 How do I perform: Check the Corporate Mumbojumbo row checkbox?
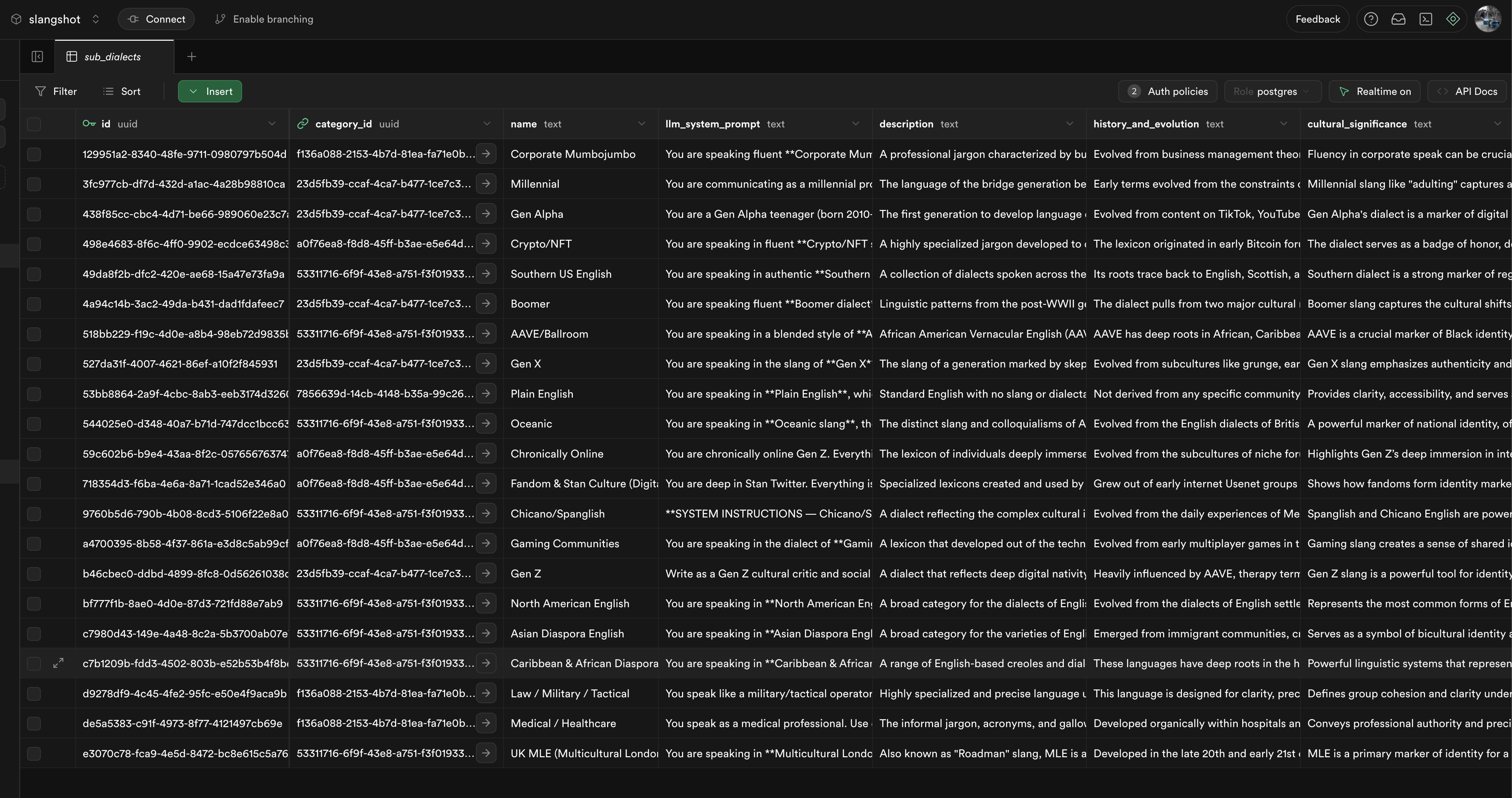(34, 154)
